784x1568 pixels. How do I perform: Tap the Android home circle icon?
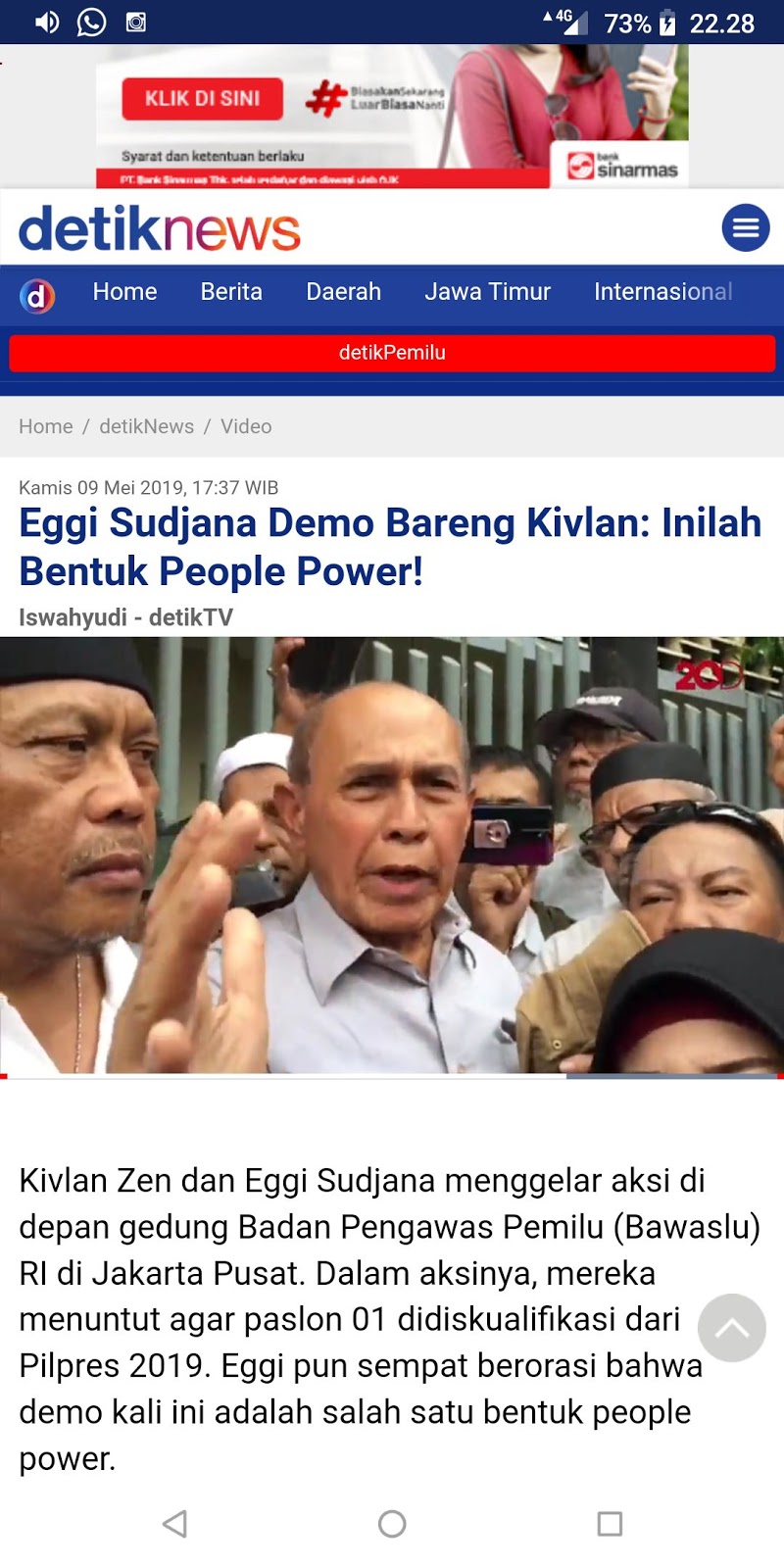(x=392, y=1523)
